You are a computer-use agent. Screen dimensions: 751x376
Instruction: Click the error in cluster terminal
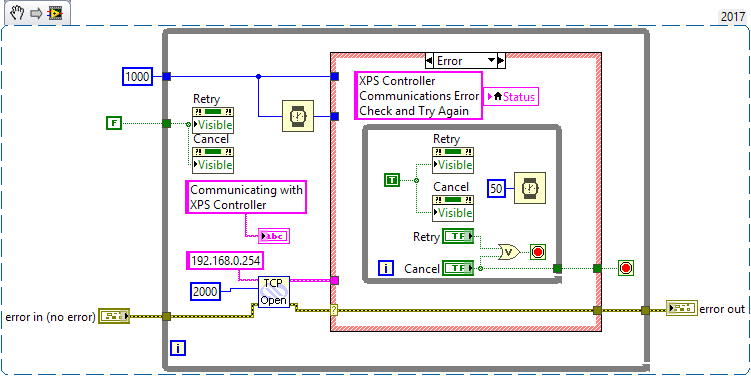point(114,316)
